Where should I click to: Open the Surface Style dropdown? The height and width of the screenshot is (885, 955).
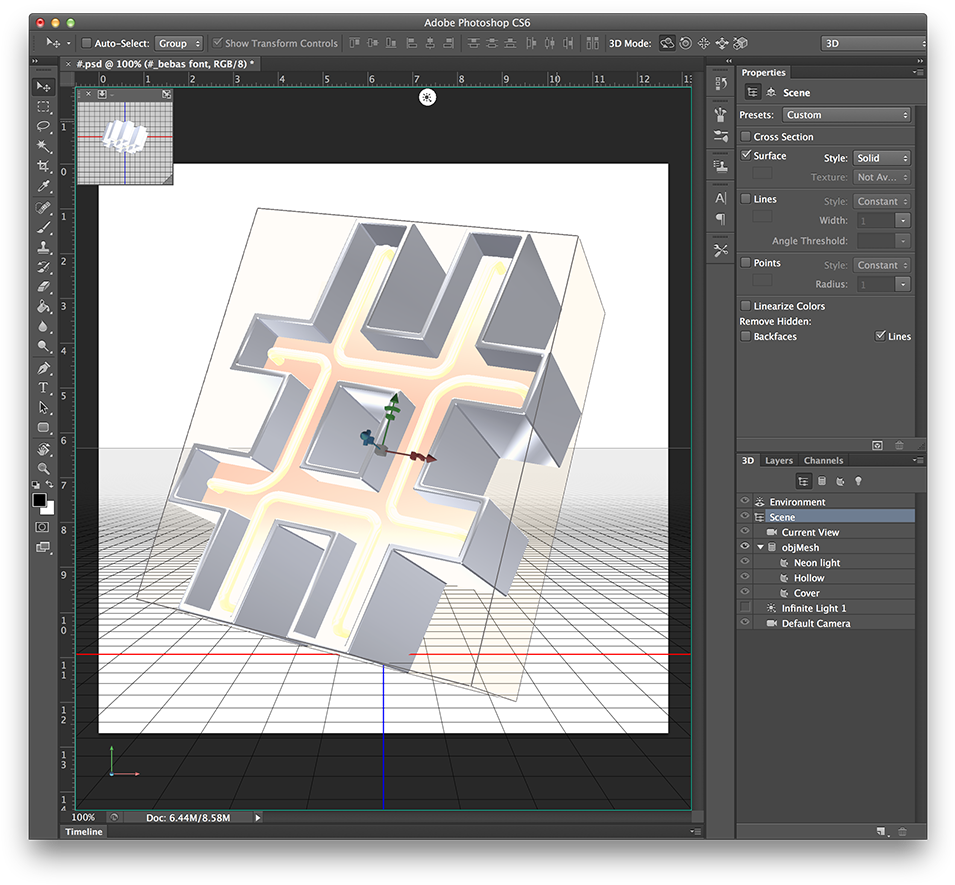click(x=882, y=158)
